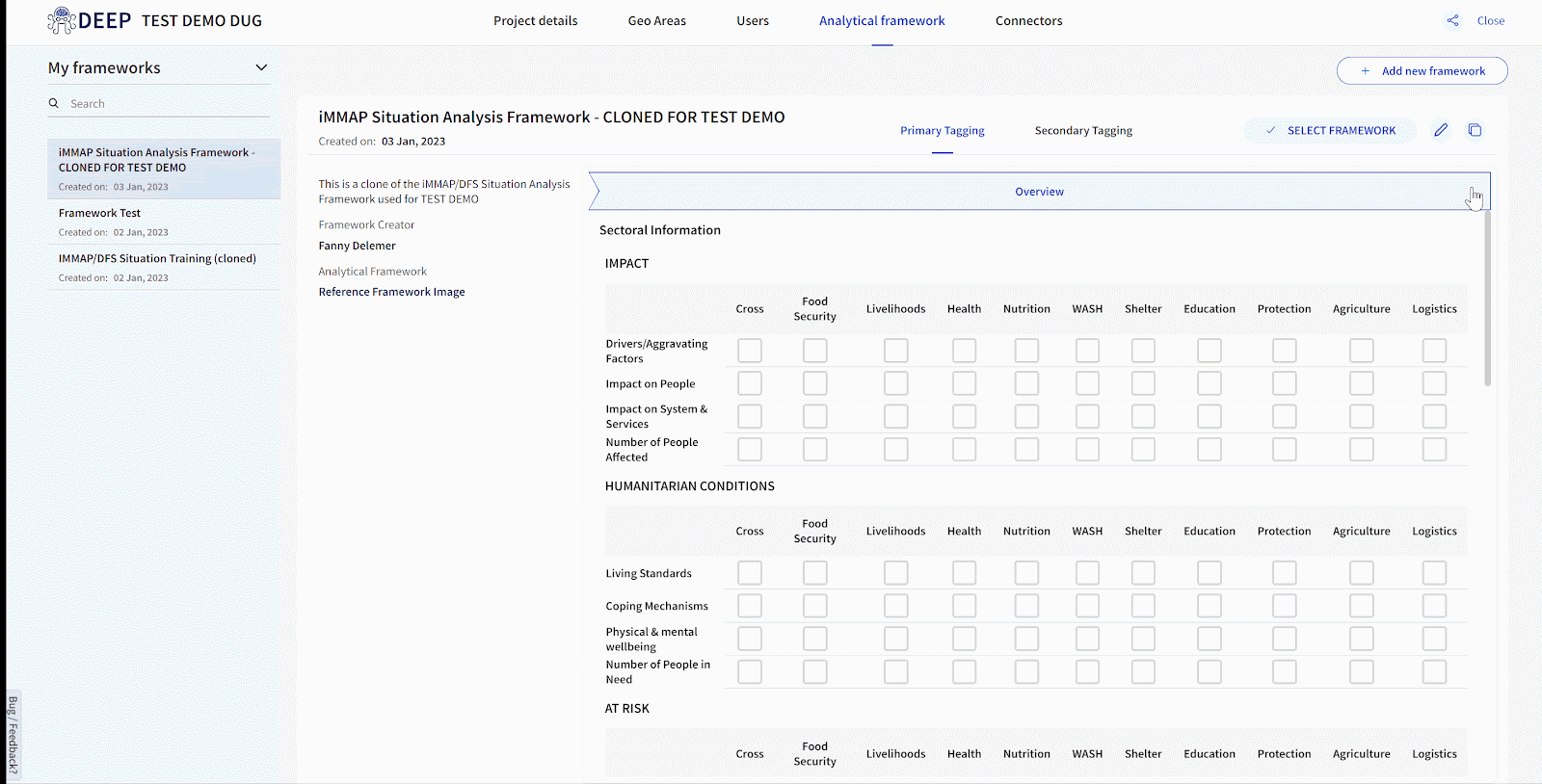Click the DEEP logo icon
The height and width of the screenshot is (784, 1542).
tap(62, 20)
